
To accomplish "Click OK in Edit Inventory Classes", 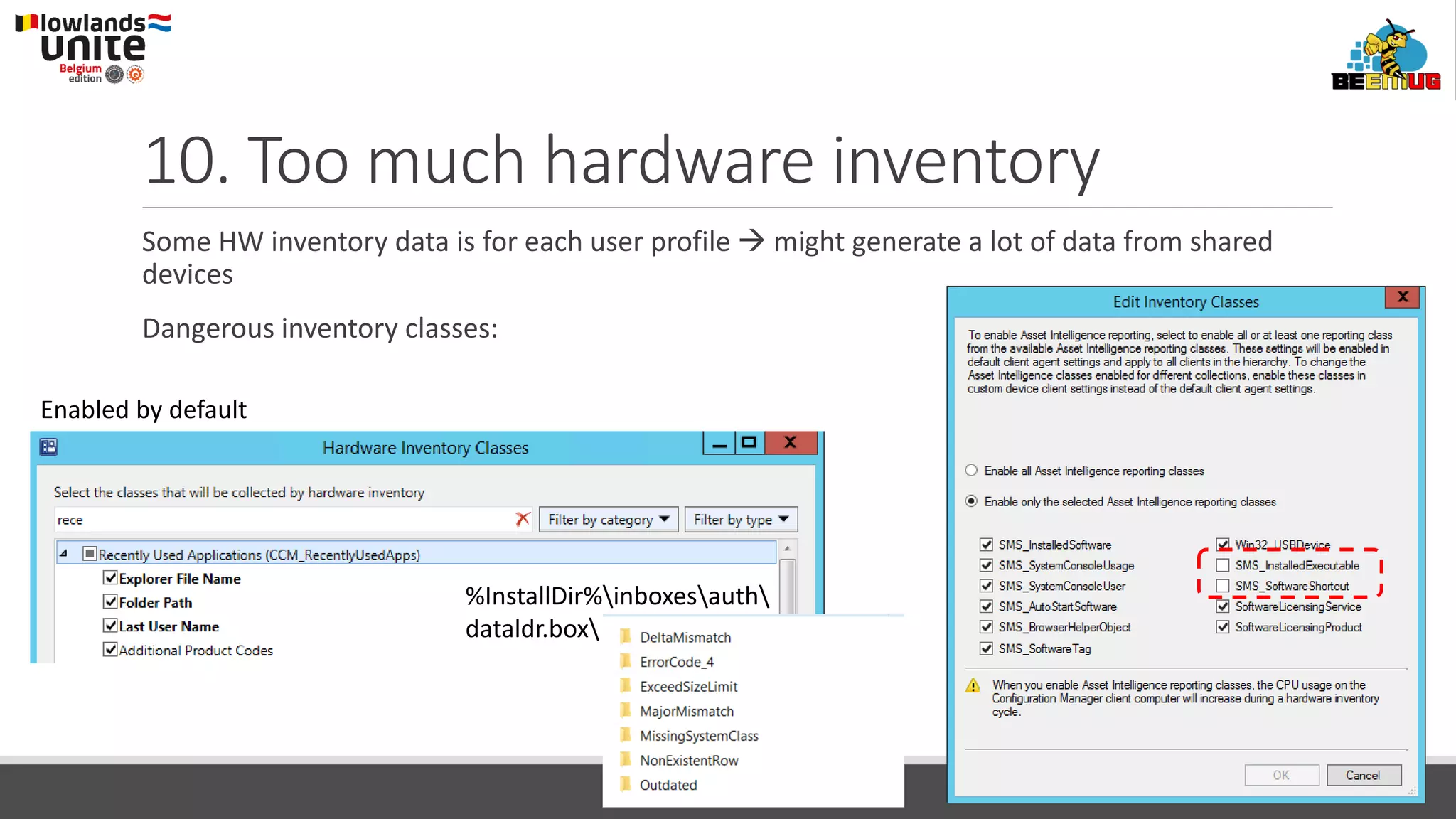I will (1281, 775).
